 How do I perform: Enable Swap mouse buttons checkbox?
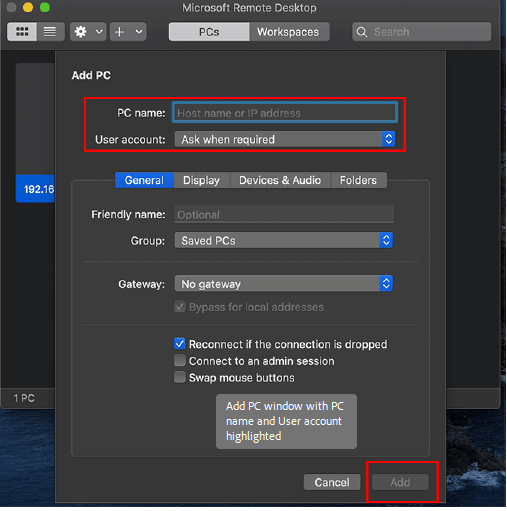click(180, 377)
